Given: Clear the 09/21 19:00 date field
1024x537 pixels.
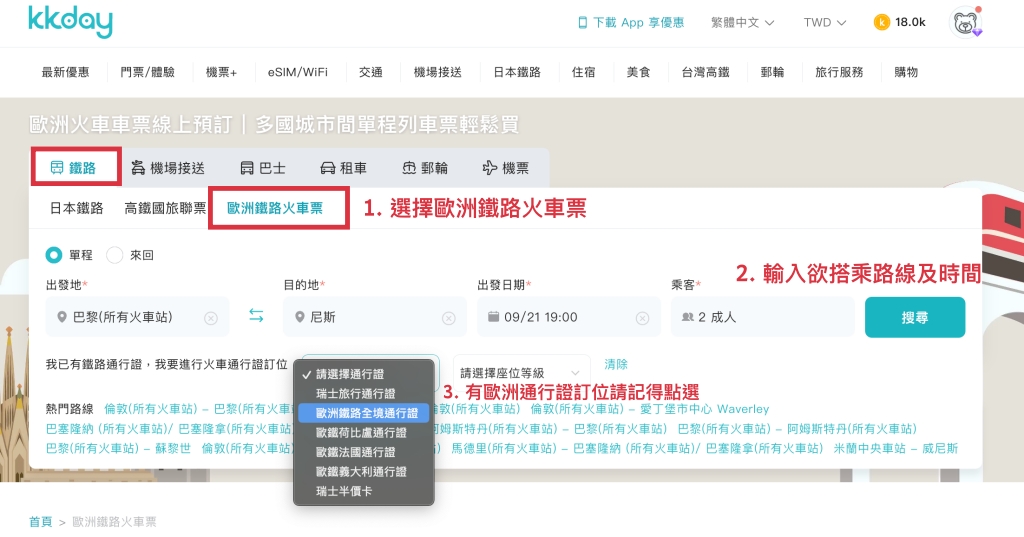Looking at the screenshot, I should [643, 318].
